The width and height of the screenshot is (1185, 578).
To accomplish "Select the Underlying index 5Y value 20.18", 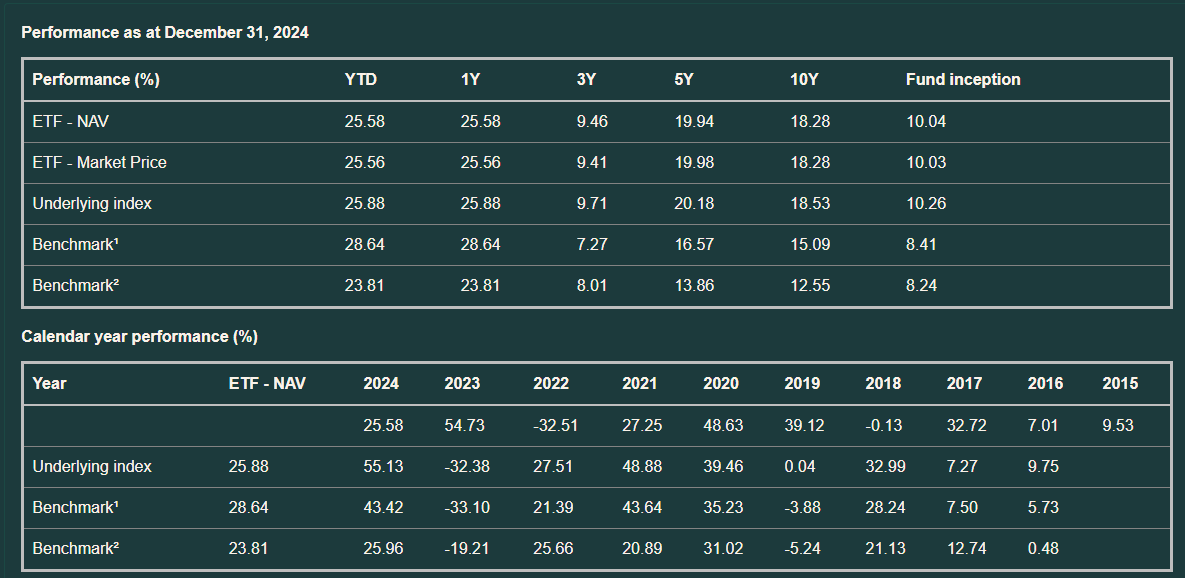I will click(x=695, y=203).
